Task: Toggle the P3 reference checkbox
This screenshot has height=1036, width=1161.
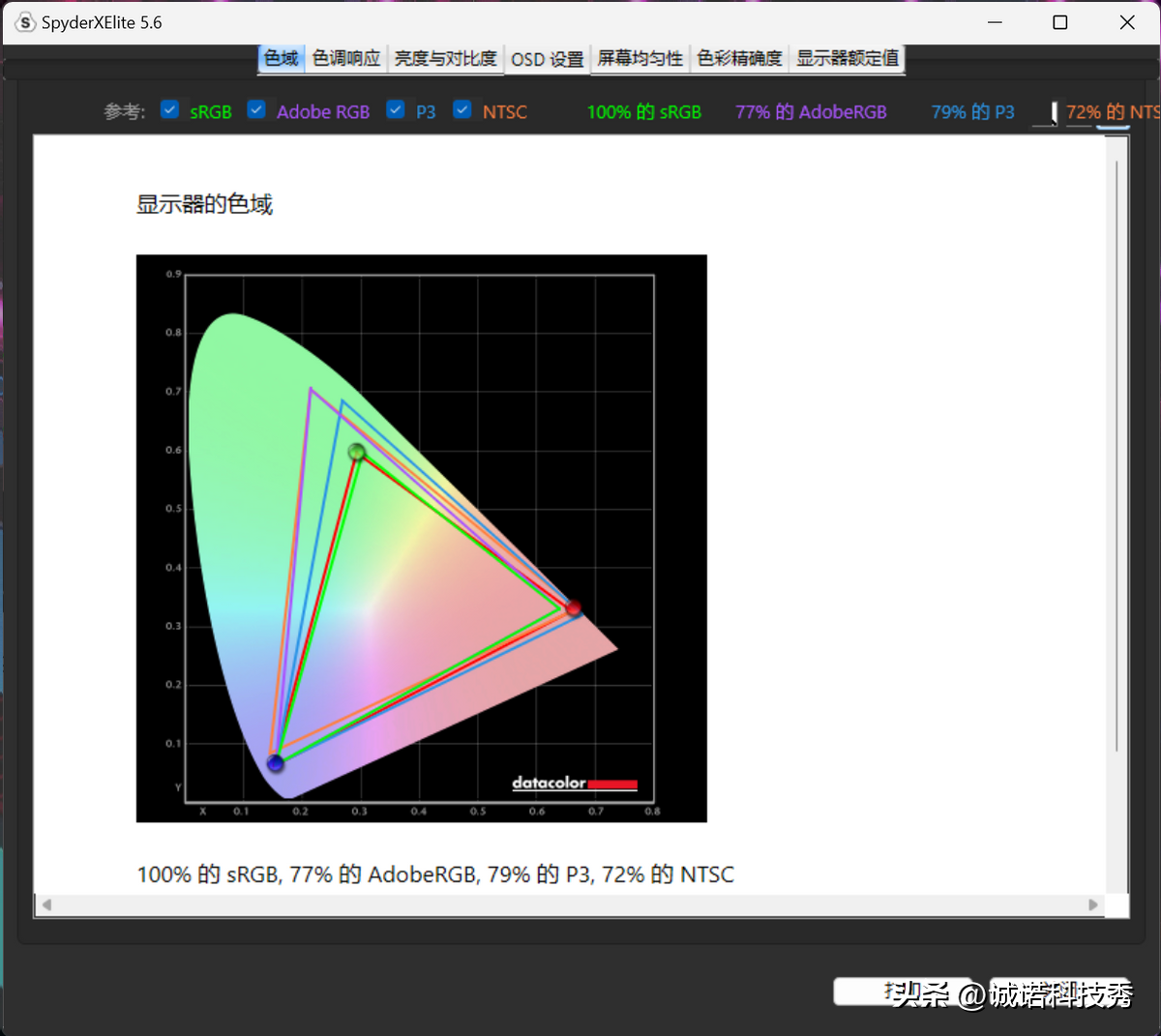Action: coord(396,110)
